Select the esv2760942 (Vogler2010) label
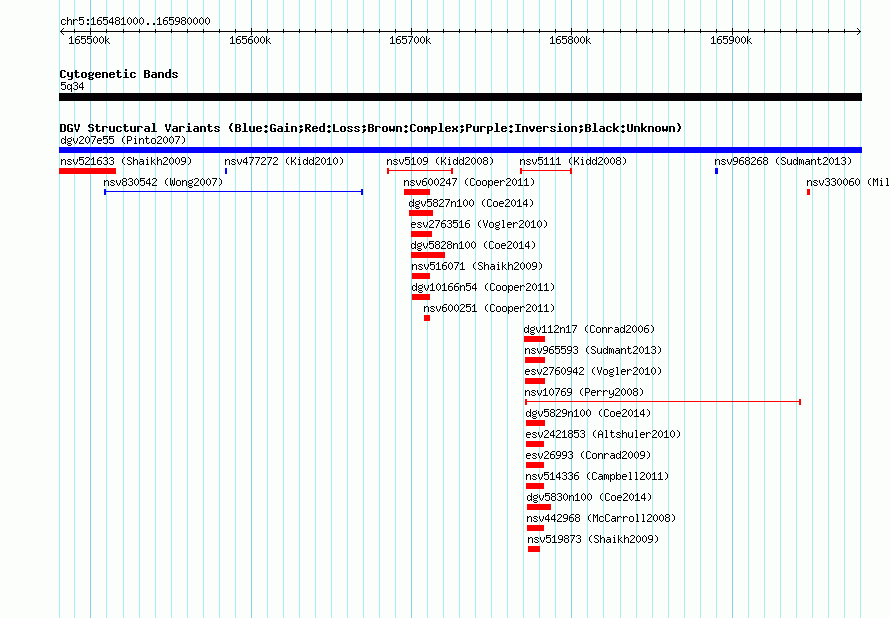This screenshot has height=618, width=890. click(x=593, y=371)
